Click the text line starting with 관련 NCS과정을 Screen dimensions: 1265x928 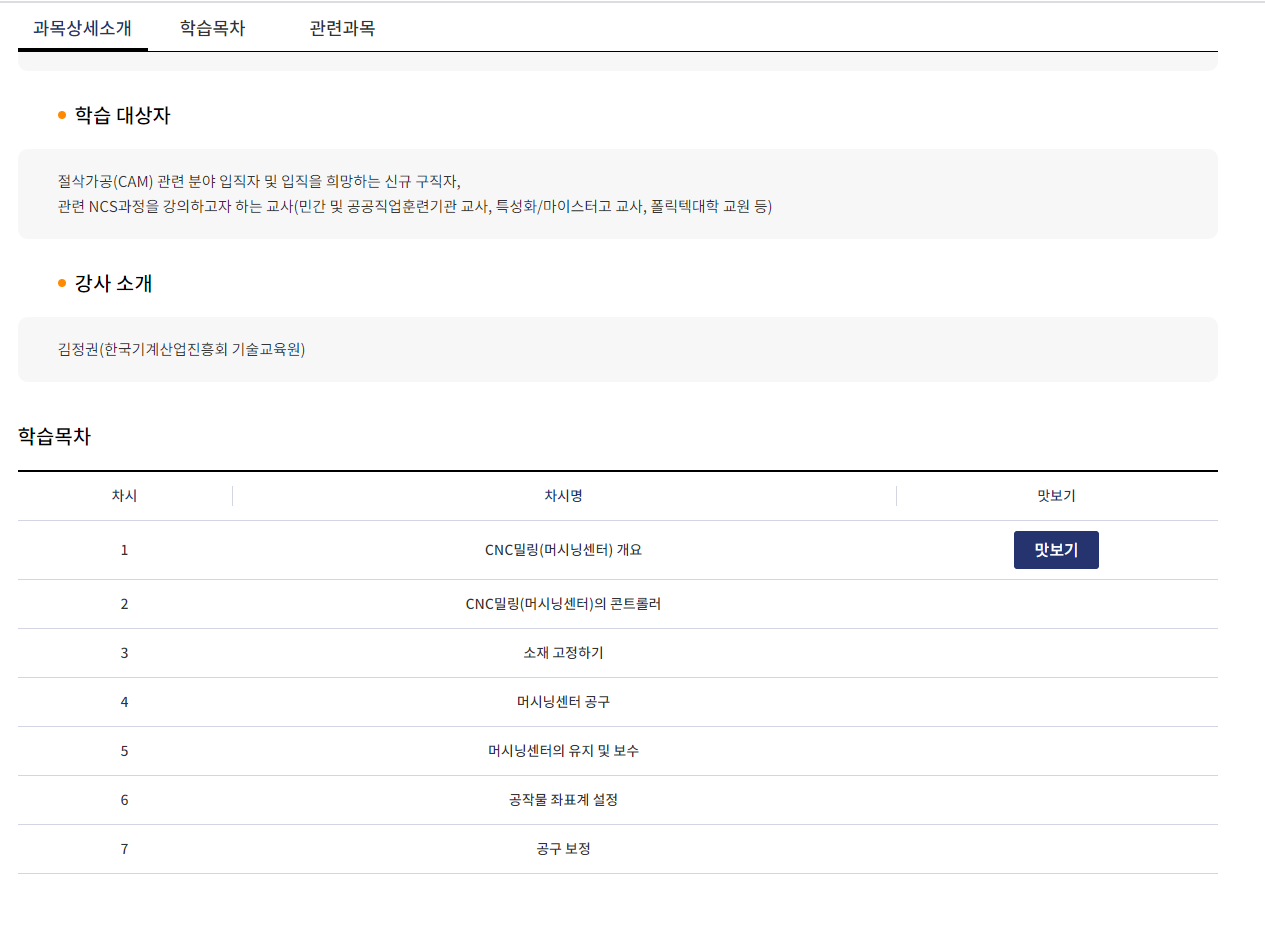click(415, 206)
